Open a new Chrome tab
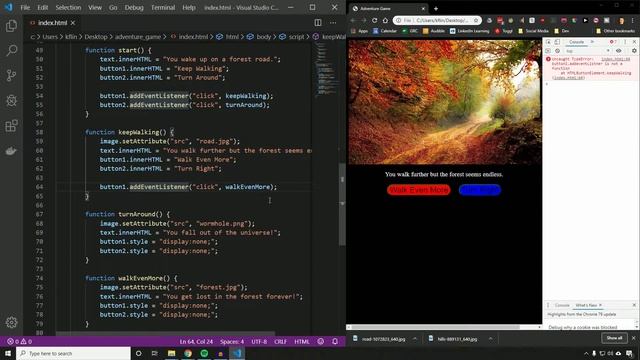Viewport: 640px width, 360px height. 436,8
